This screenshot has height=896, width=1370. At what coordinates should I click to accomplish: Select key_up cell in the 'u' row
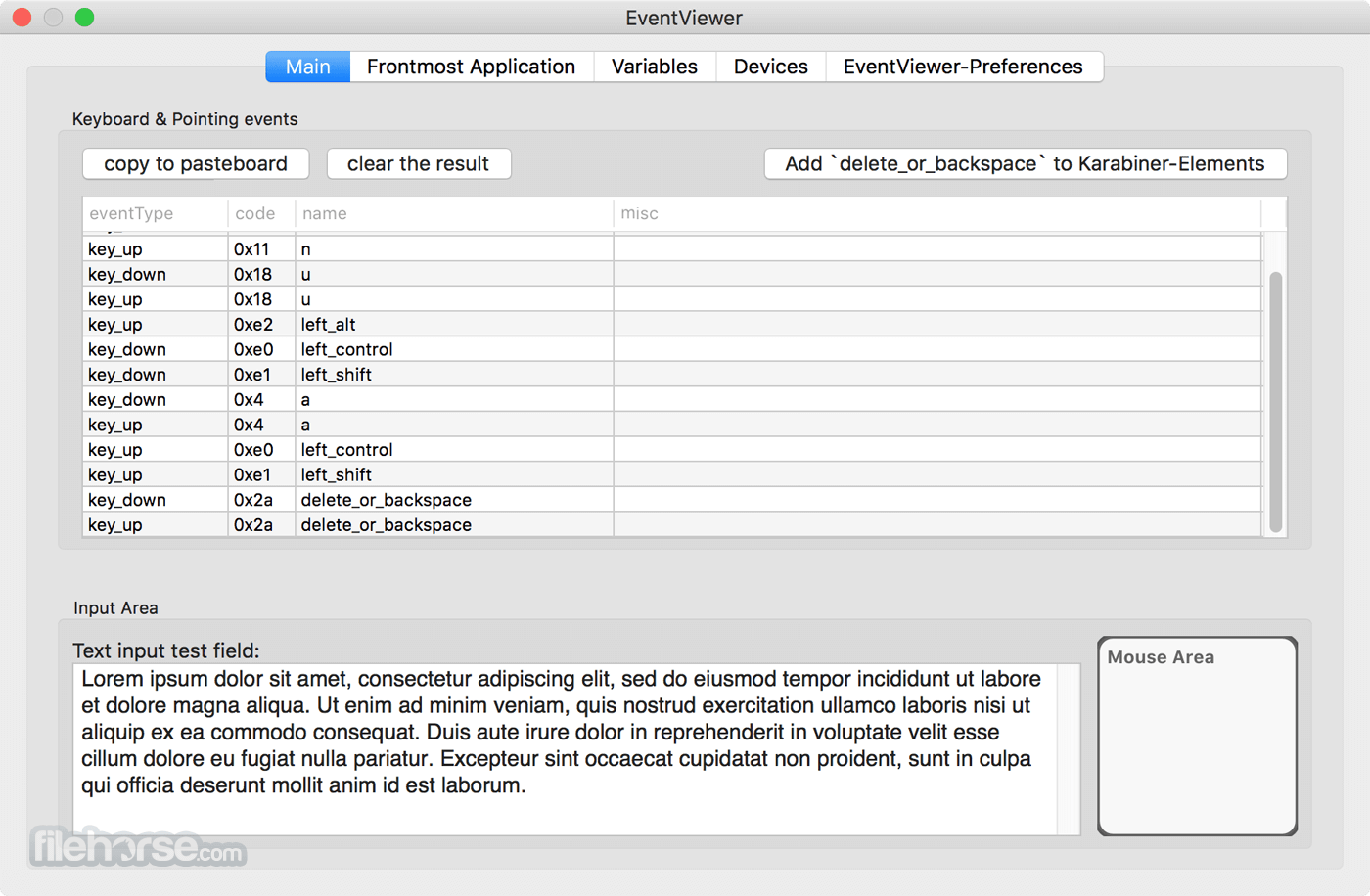pos(156,299)
